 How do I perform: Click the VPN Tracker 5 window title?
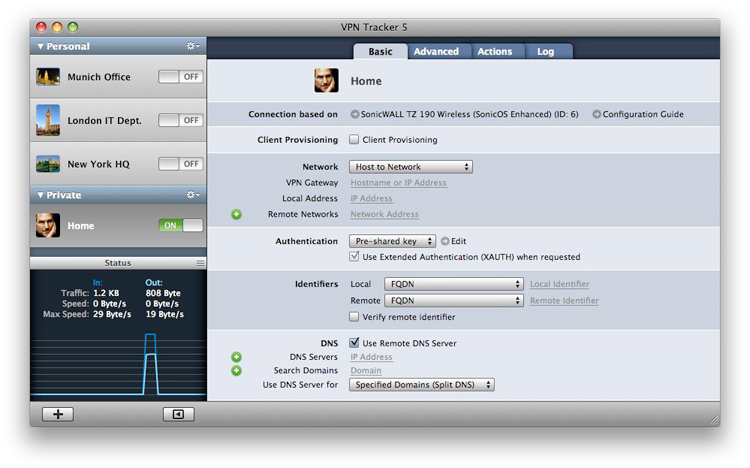374,27
